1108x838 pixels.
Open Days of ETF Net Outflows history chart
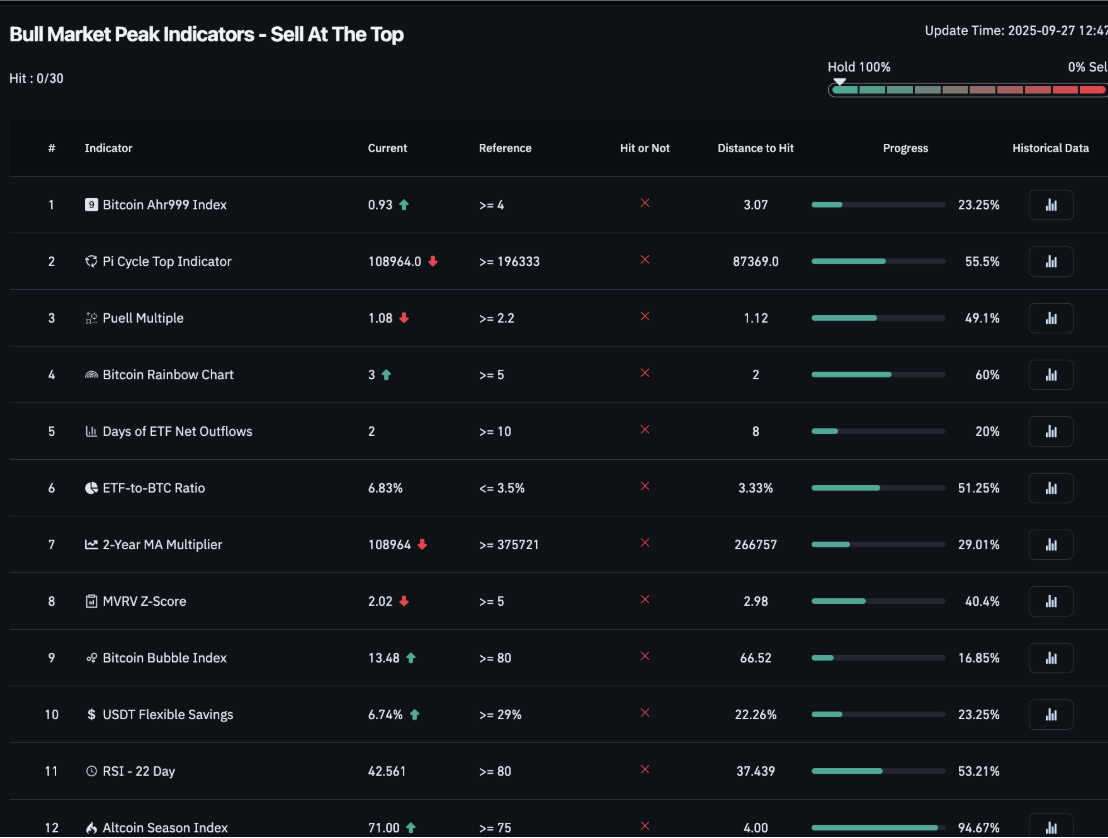coord(1050,432)
